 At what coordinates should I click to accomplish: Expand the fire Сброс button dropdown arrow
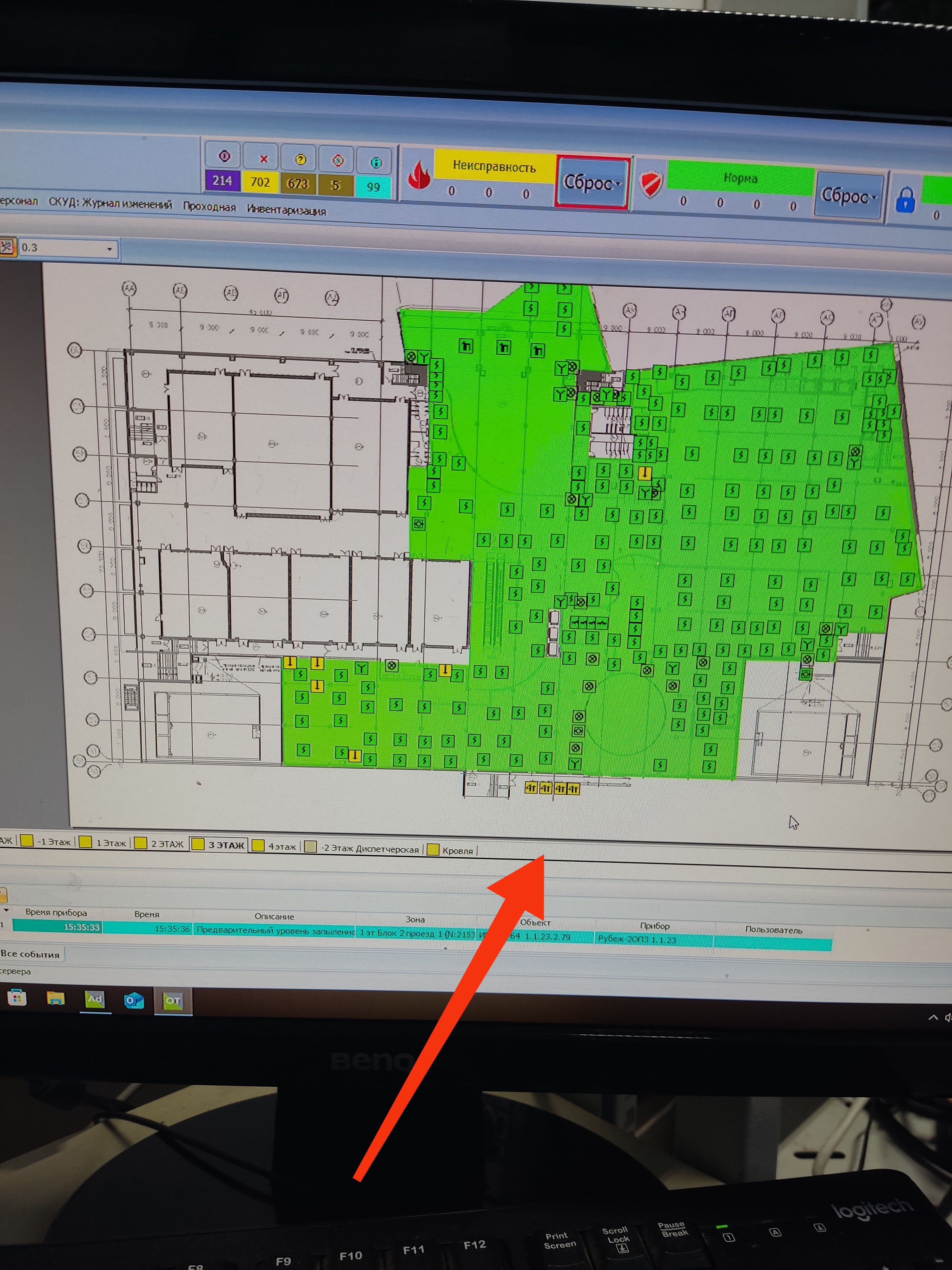[618, 184]
